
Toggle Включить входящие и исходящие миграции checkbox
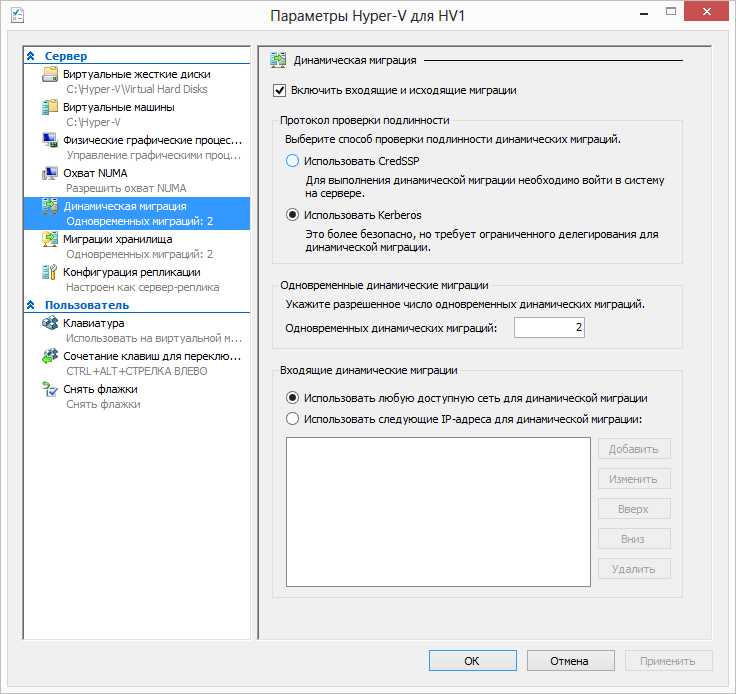coord(279,90)
